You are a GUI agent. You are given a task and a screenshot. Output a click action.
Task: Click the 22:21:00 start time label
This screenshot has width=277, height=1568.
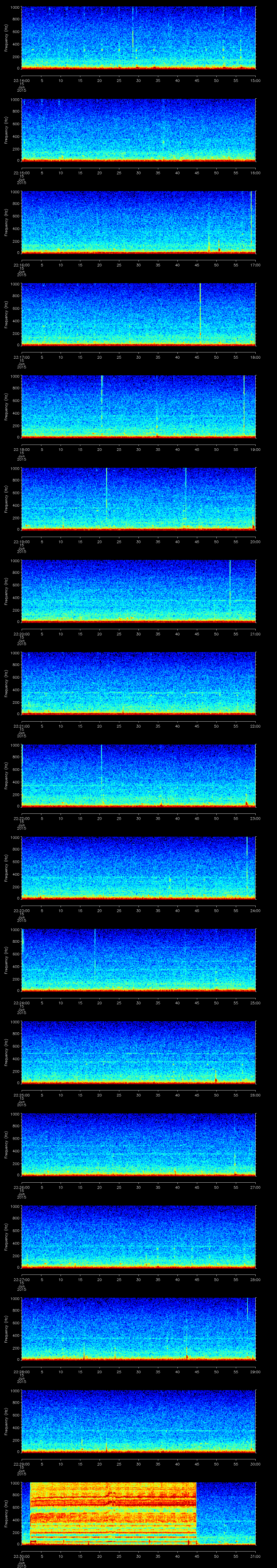[x=21, y=726]
